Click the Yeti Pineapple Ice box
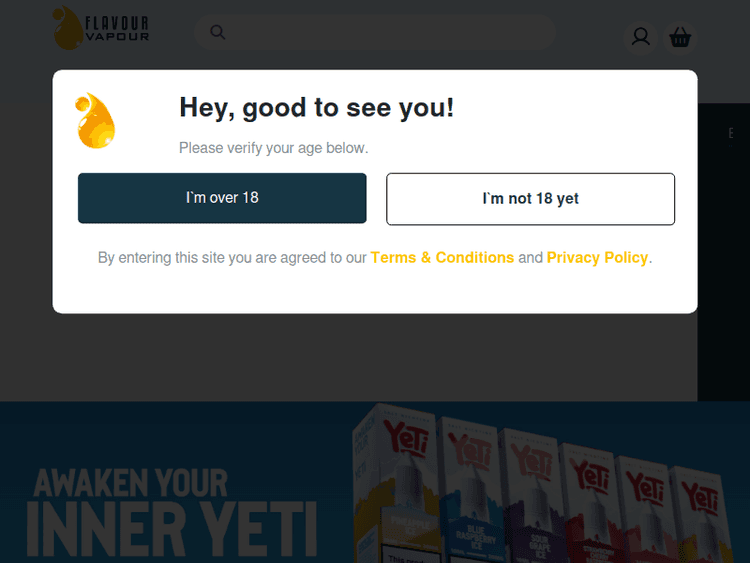 pyautogui.click(x=397, y=483)
